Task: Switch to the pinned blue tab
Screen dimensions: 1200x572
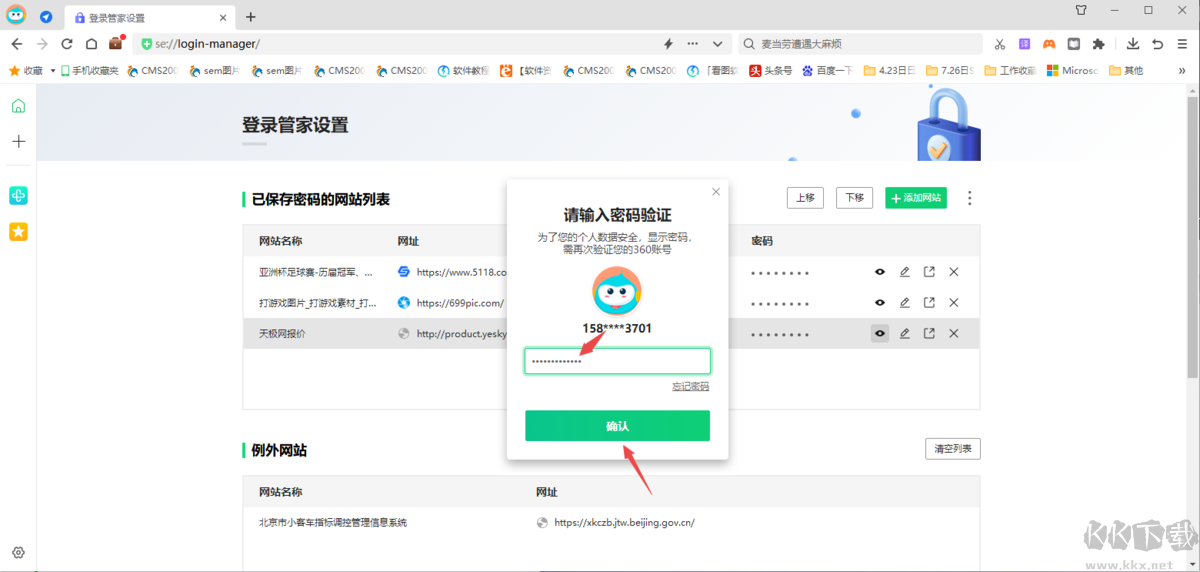Action: coord(46,17)
